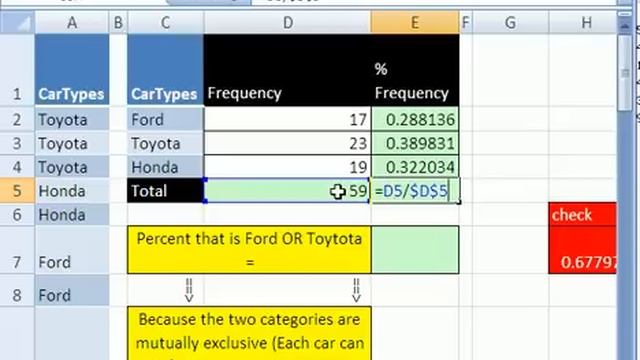Select row 8 header

pos(17,291)
